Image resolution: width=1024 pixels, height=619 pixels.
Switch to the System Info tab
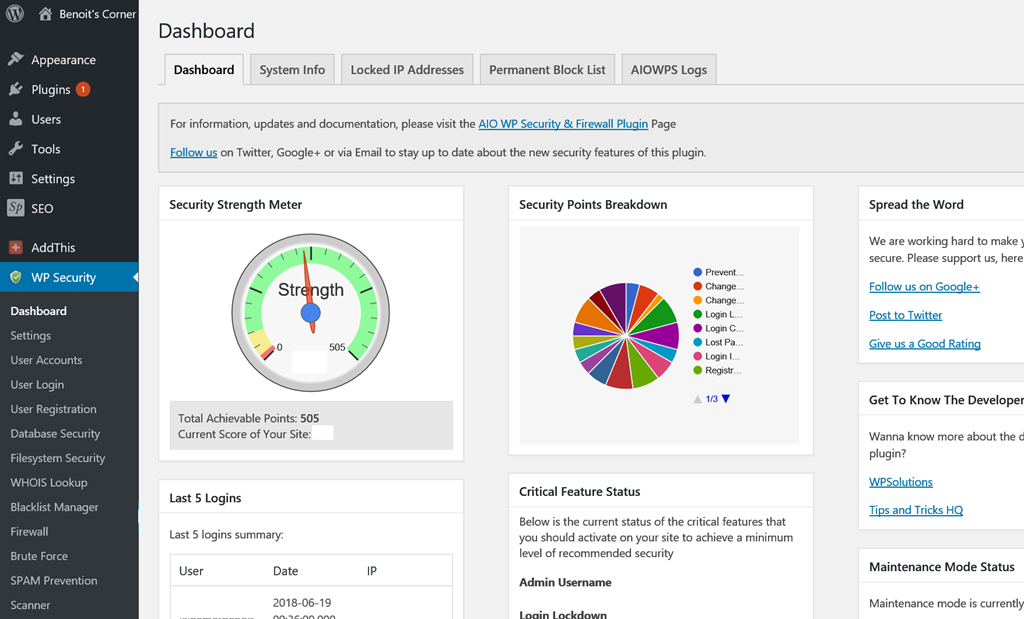[292, 70]
